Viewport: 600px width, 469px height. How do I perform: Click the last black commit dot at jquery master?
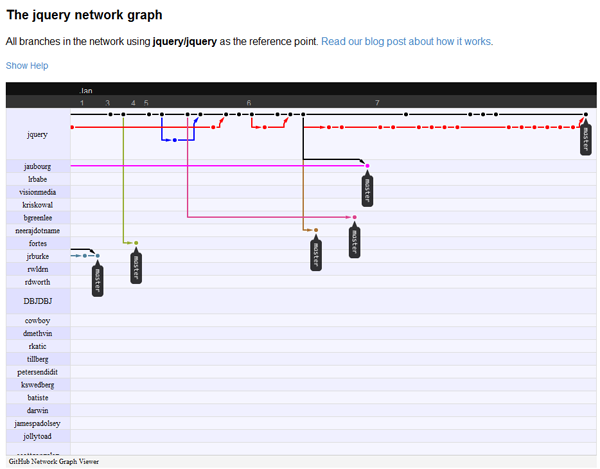point(585,114)
